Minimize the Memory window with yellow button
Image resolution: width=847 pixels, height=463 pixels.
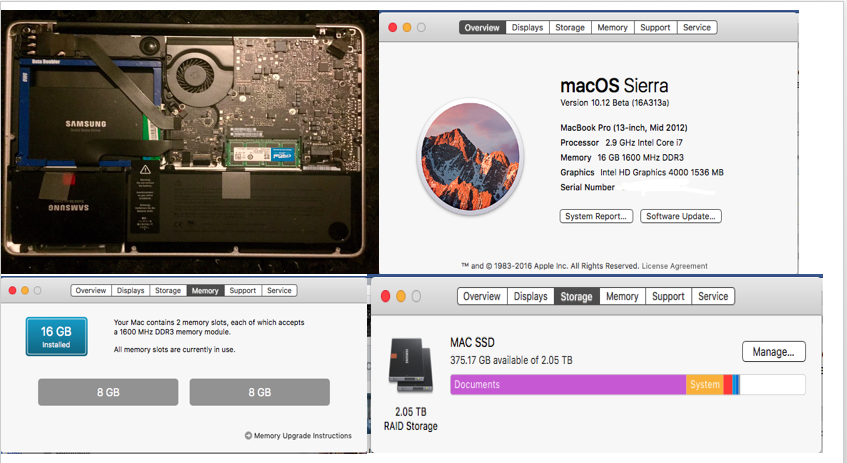(25, 291)
